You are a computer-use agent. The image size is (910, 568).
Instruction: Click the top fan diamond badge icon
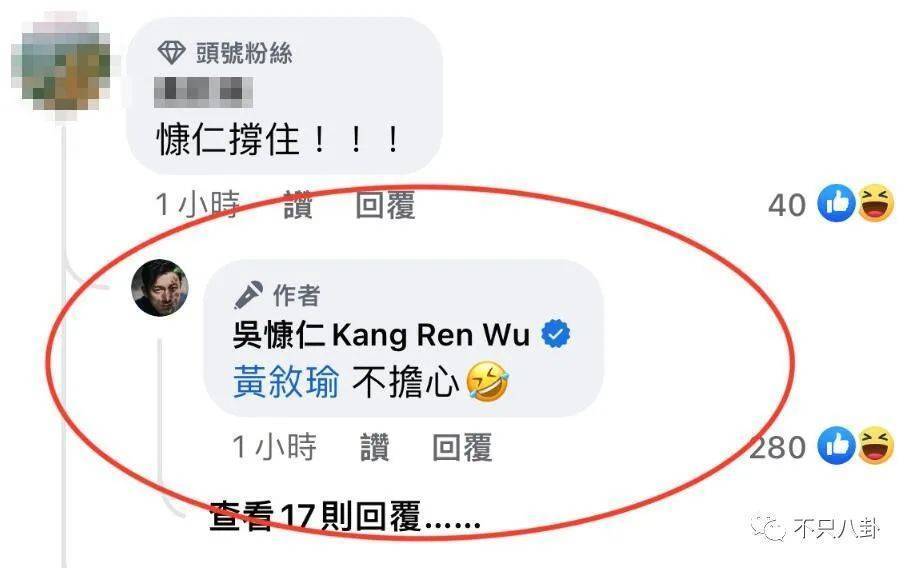click(x=171, y=53)
